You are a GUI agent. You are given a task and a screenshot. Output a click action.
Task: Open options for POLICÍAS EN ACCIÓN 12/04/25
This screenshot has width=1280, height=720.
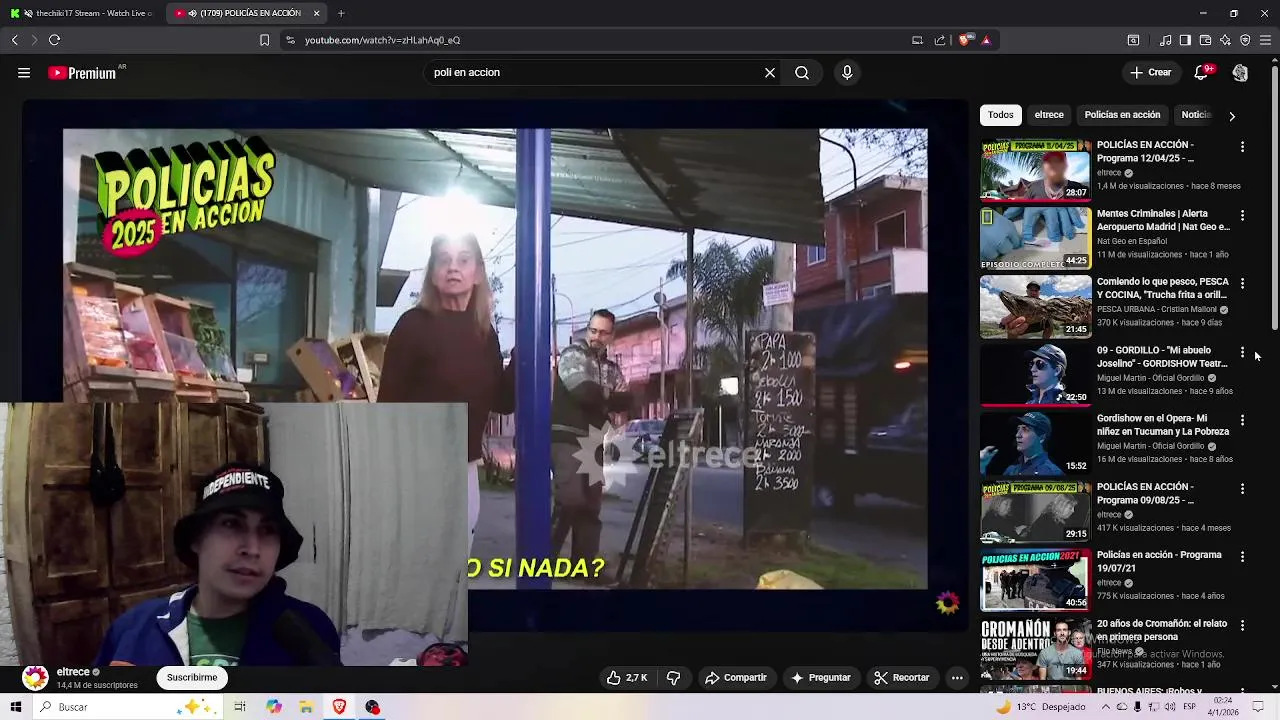pos(1242,147)
